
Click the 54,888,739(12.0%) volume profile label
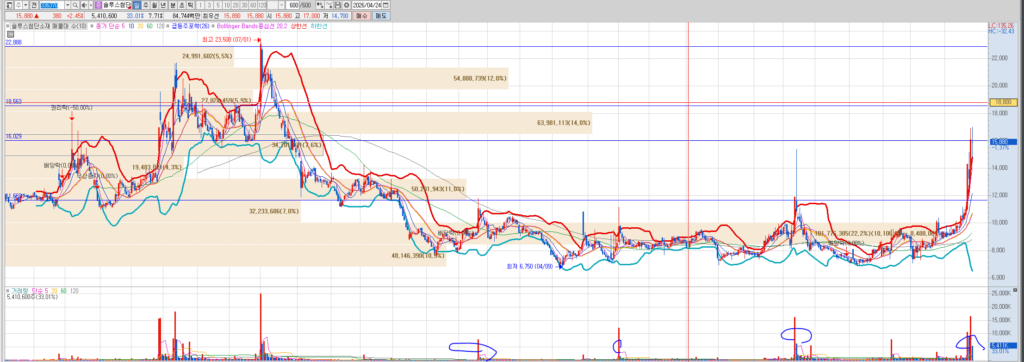tap(479, 78)
